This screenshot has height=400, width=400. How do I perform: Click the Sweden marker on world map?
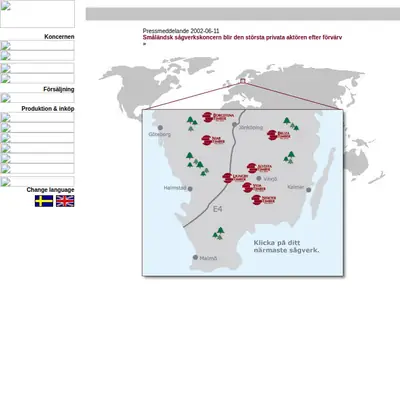[x=243, y=81]
